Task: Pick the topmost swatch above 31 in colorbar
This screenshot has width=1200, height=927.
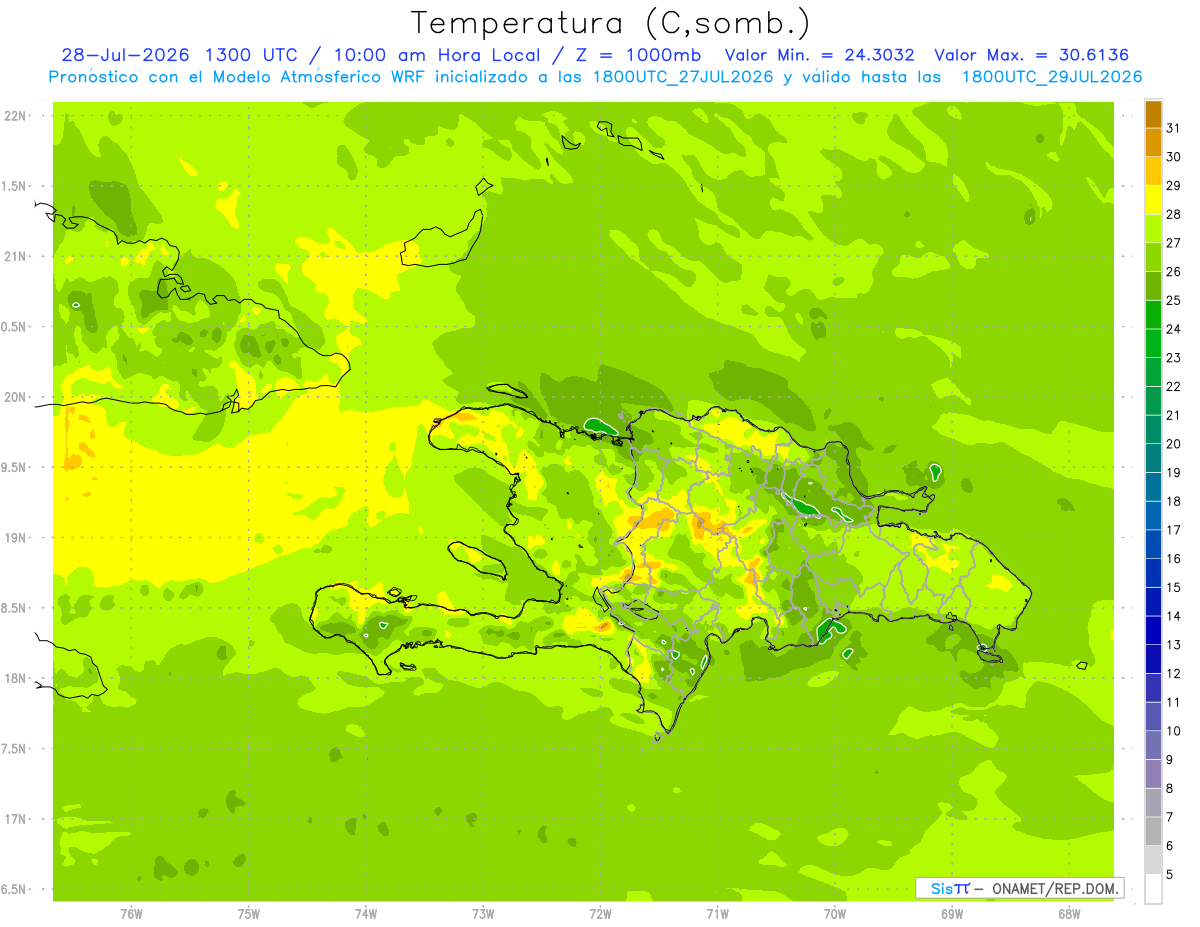Action: coord(1153,114)
